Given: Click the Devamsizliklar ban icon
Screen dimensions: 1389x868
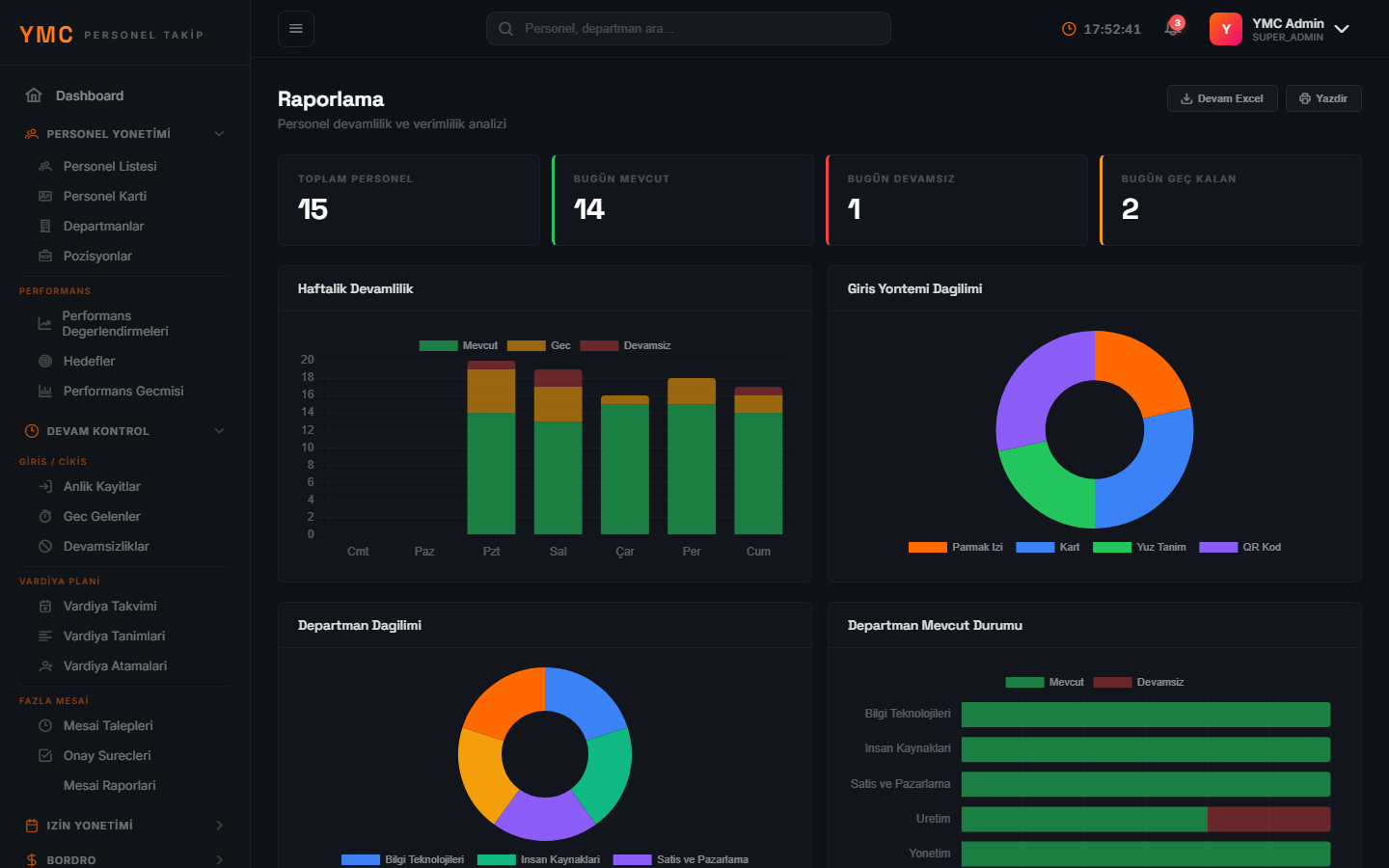Looking at the screenshot, I should pos(45,546).
